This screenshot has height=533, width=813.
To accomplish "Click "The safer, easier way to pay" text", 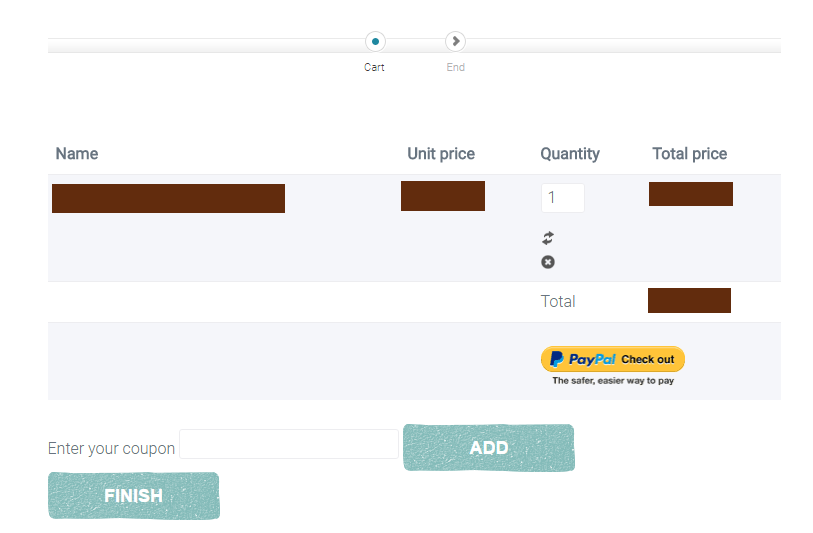I will (x=613, y=381).
